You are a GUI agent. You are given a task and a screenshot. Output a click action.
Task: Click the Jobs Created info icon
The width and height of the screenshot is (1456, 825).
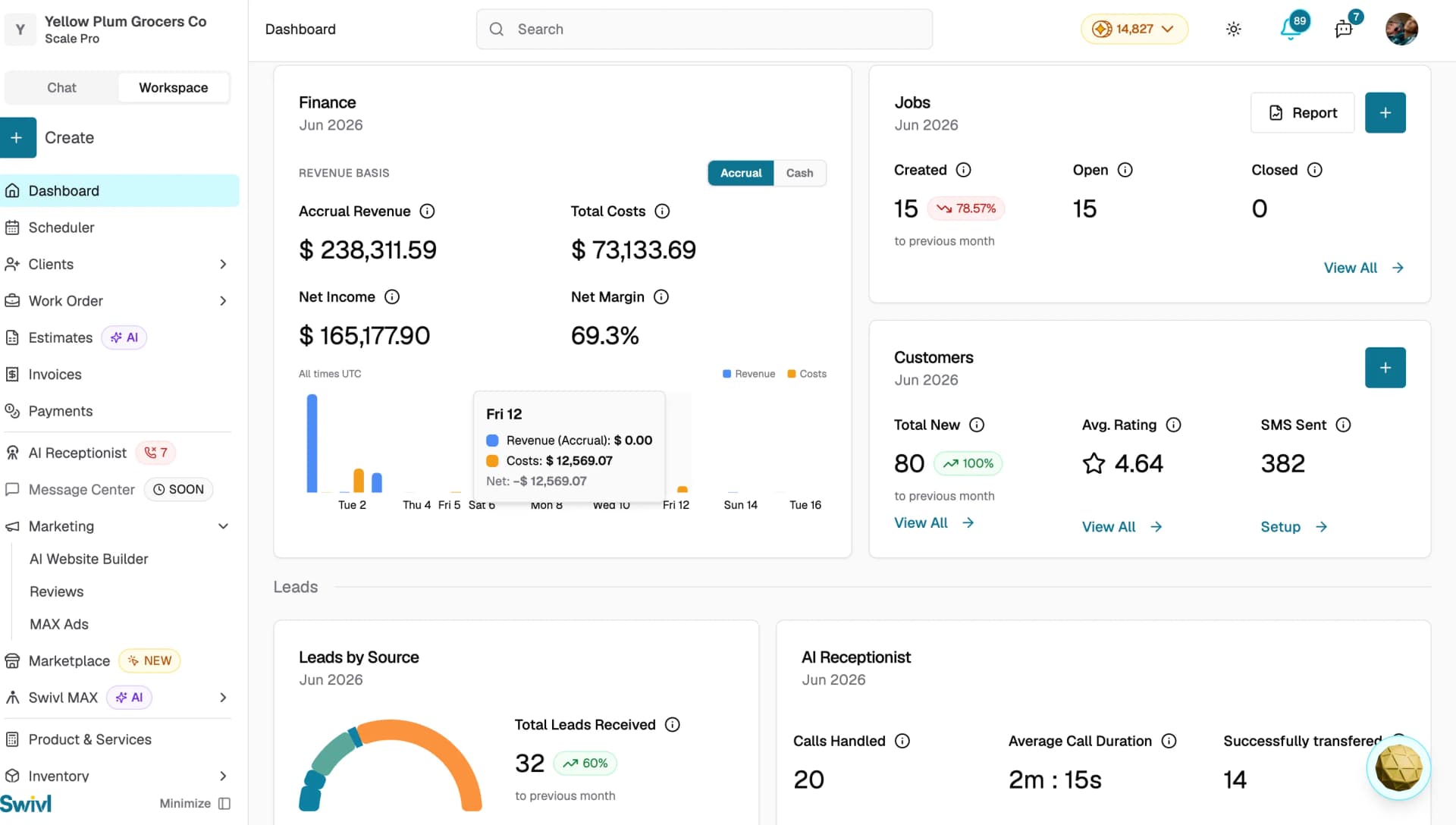[963, 170]
